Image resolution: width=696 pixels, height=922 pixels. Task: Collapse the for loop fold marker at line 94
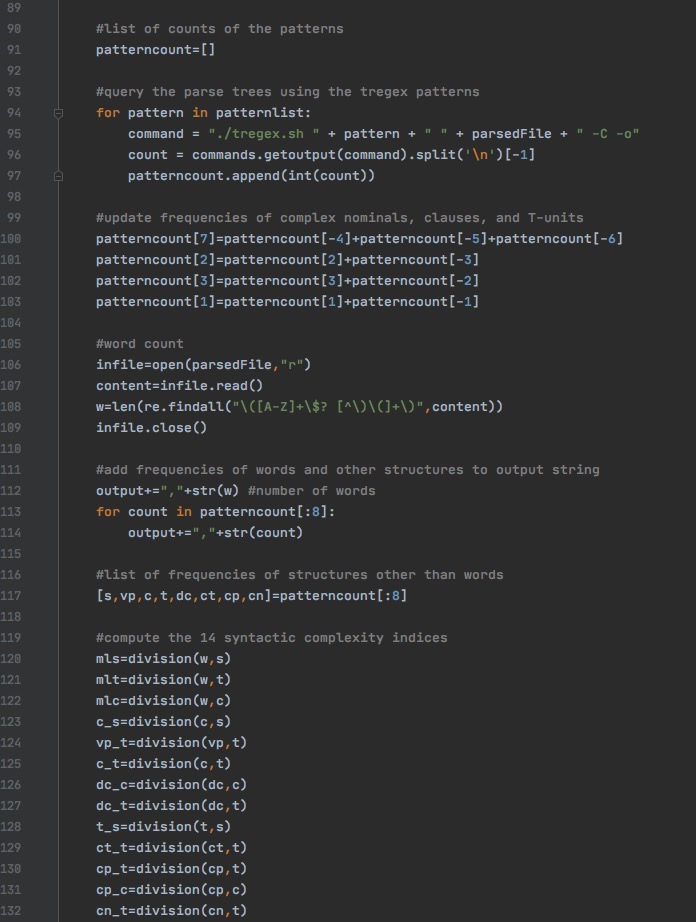58,113
